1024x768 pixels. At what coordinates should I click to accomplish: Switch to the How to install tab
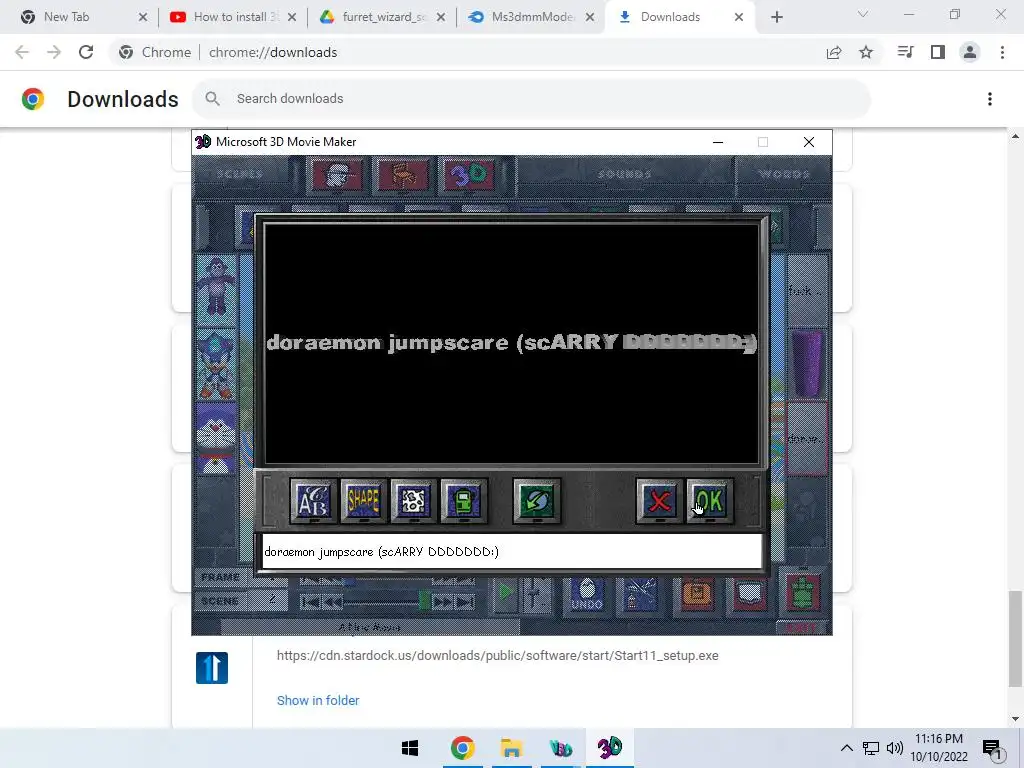coord(236,17)
